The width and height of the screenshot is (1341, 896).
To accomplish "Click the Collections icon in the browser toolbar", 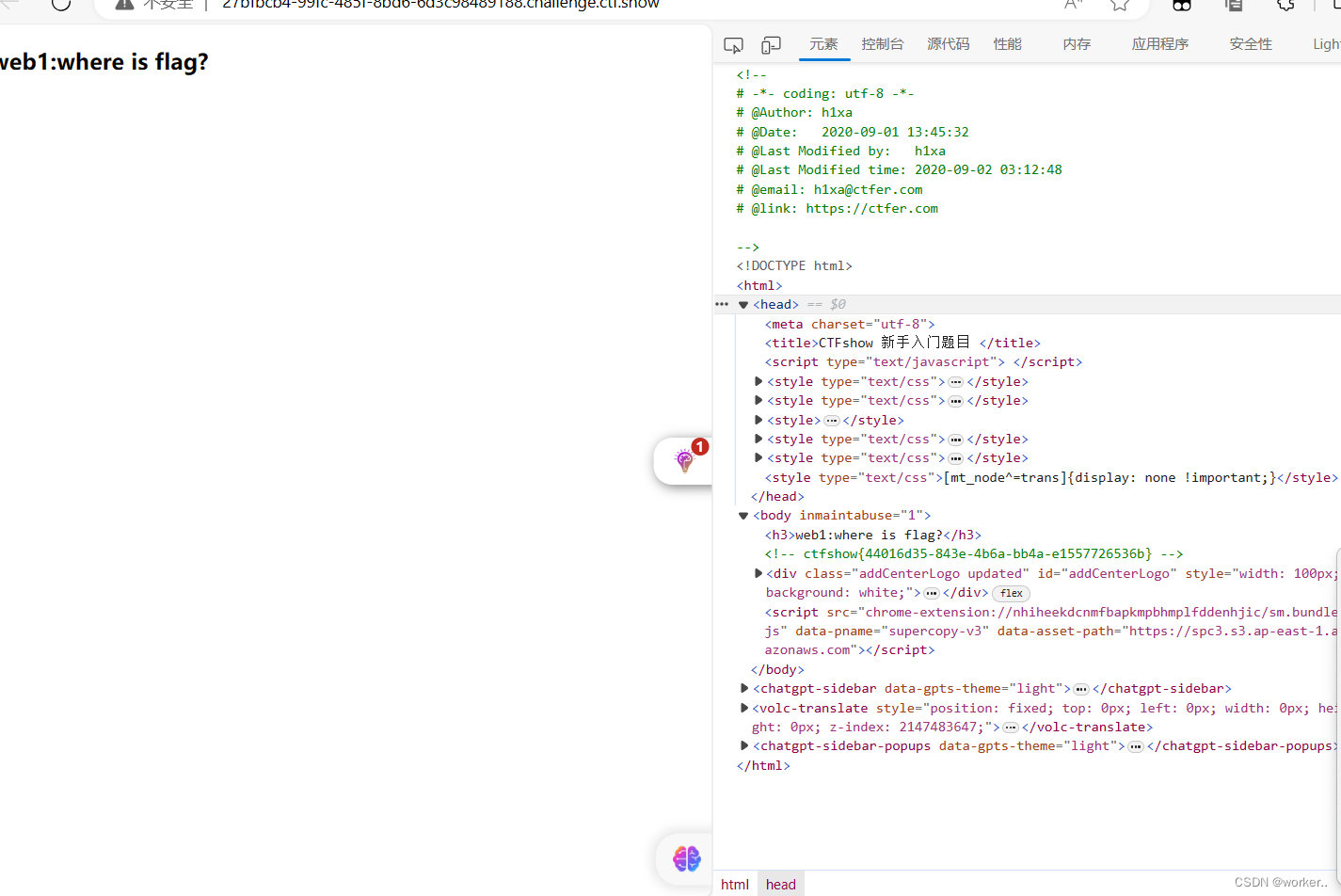I will [x=1233, y=6].
